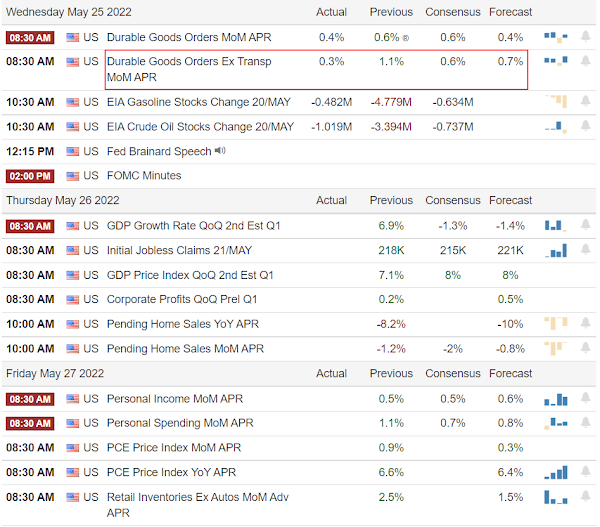Screen dimensions: 600x527
Task: Open mini chart for Personal Income MoM APR
Action: pyautogui.click(x=556, y=399)
